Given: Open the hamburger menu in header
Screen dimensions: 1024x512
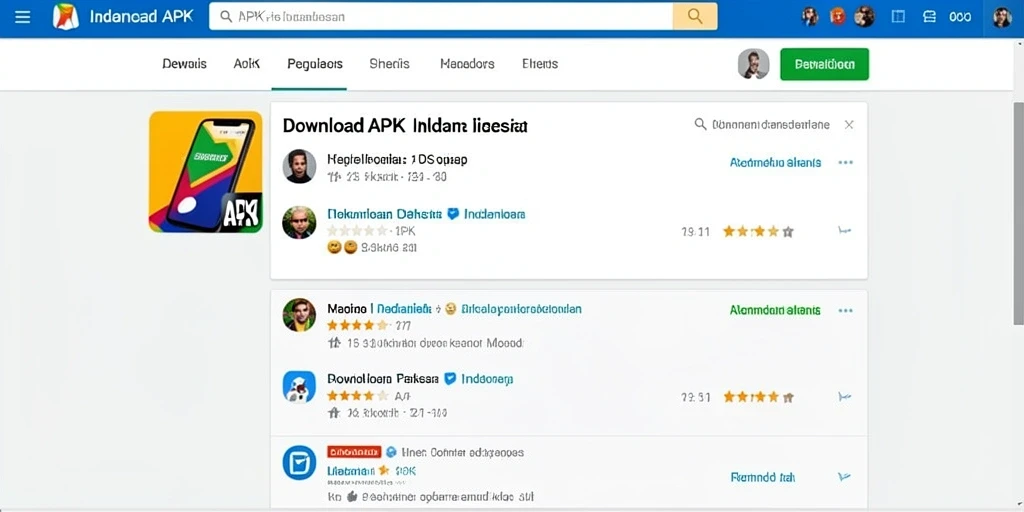Looking at the screenshot, I should point(22,16).
